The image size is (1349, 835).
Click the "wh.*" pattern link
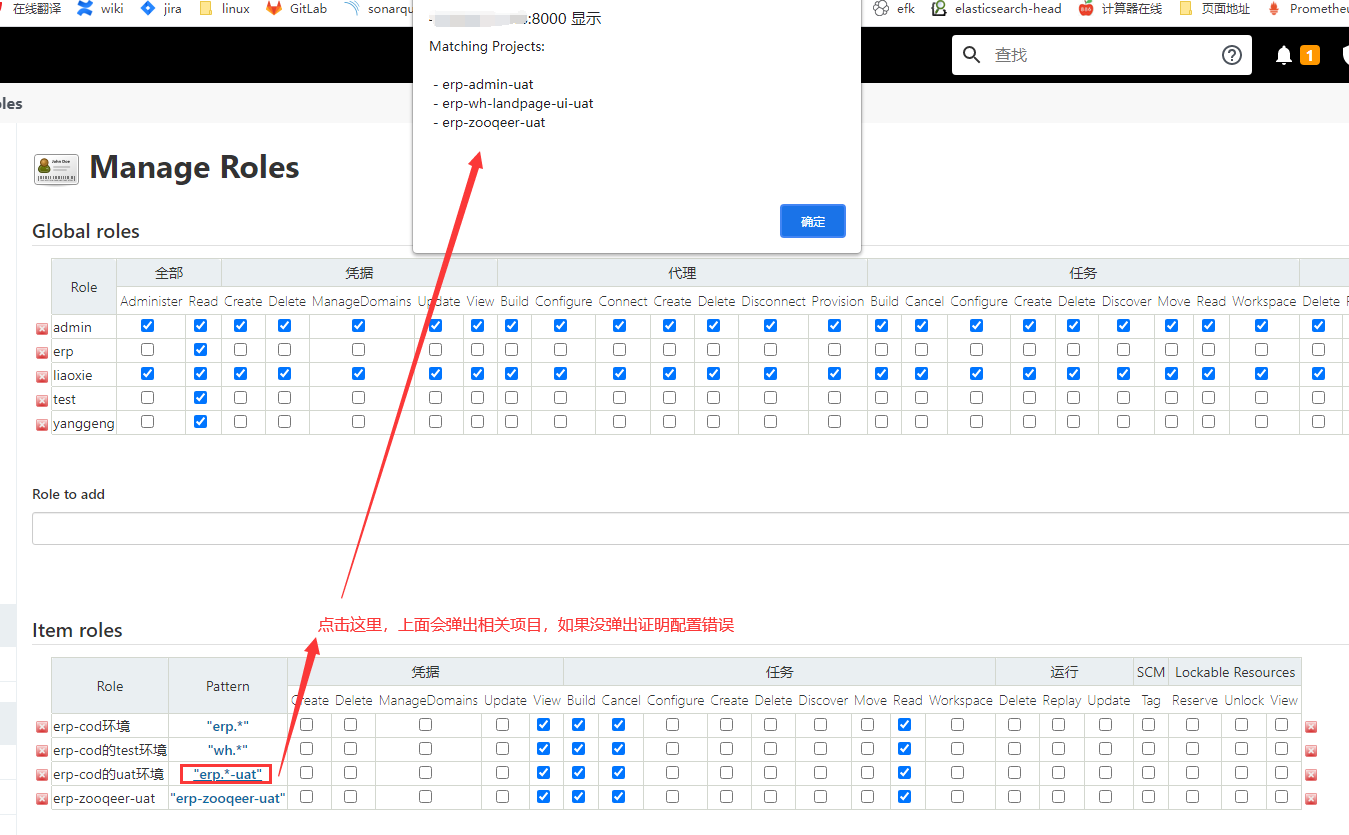[228, 750]
